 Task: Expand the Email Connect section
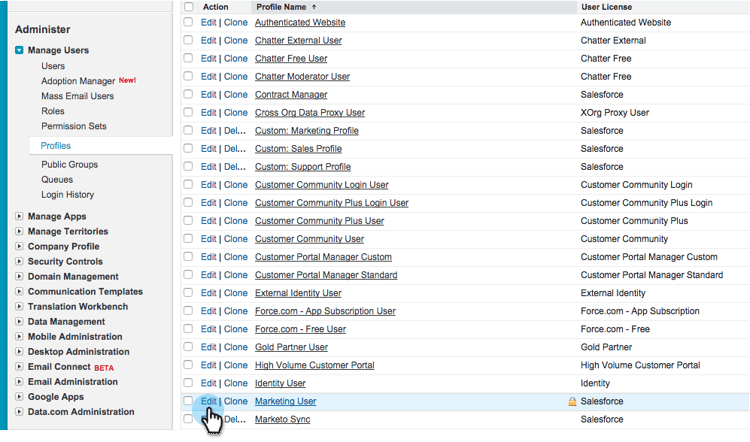[19, 366]
